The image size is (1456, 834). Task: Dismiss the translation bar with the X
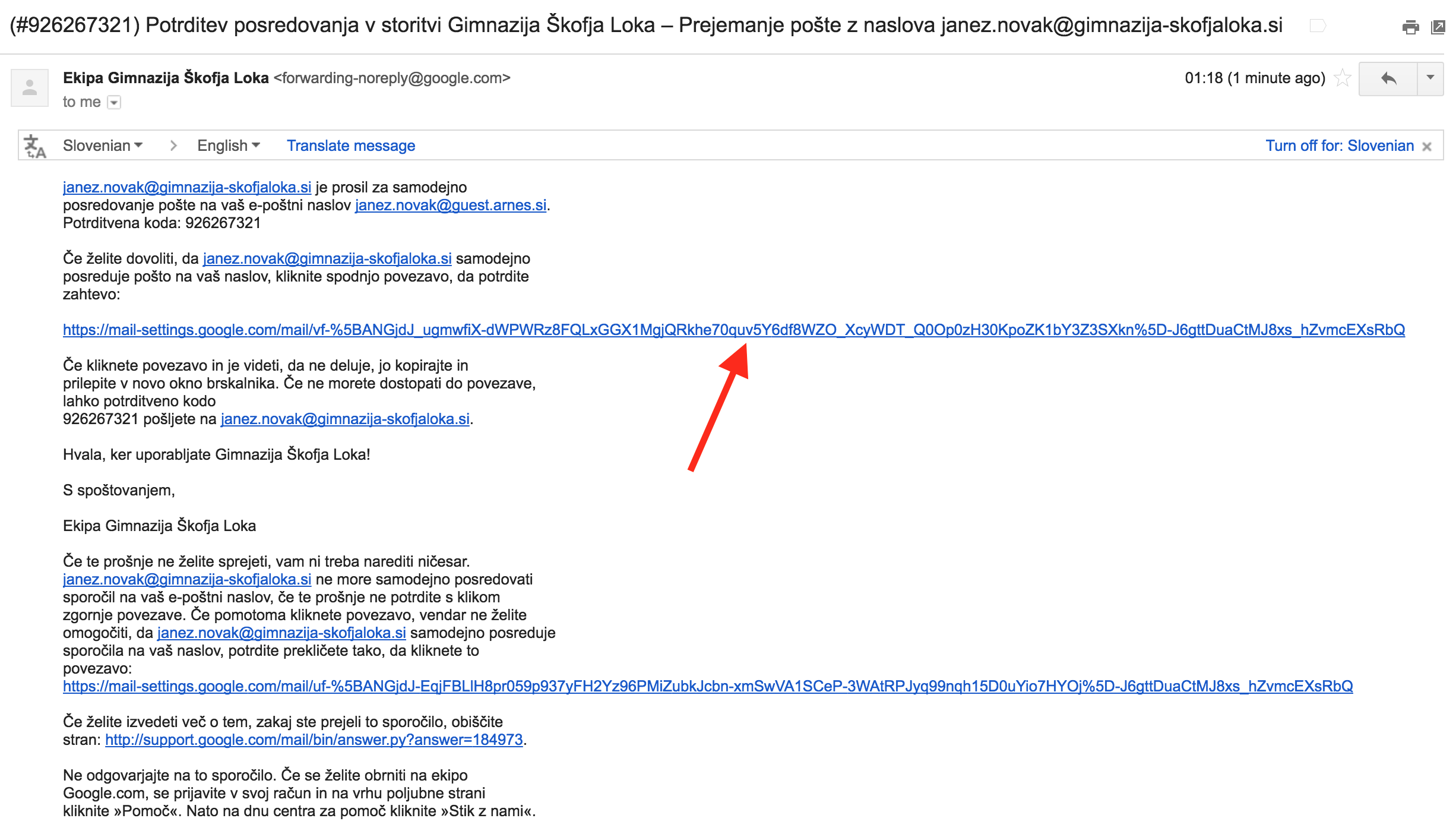1427,147
